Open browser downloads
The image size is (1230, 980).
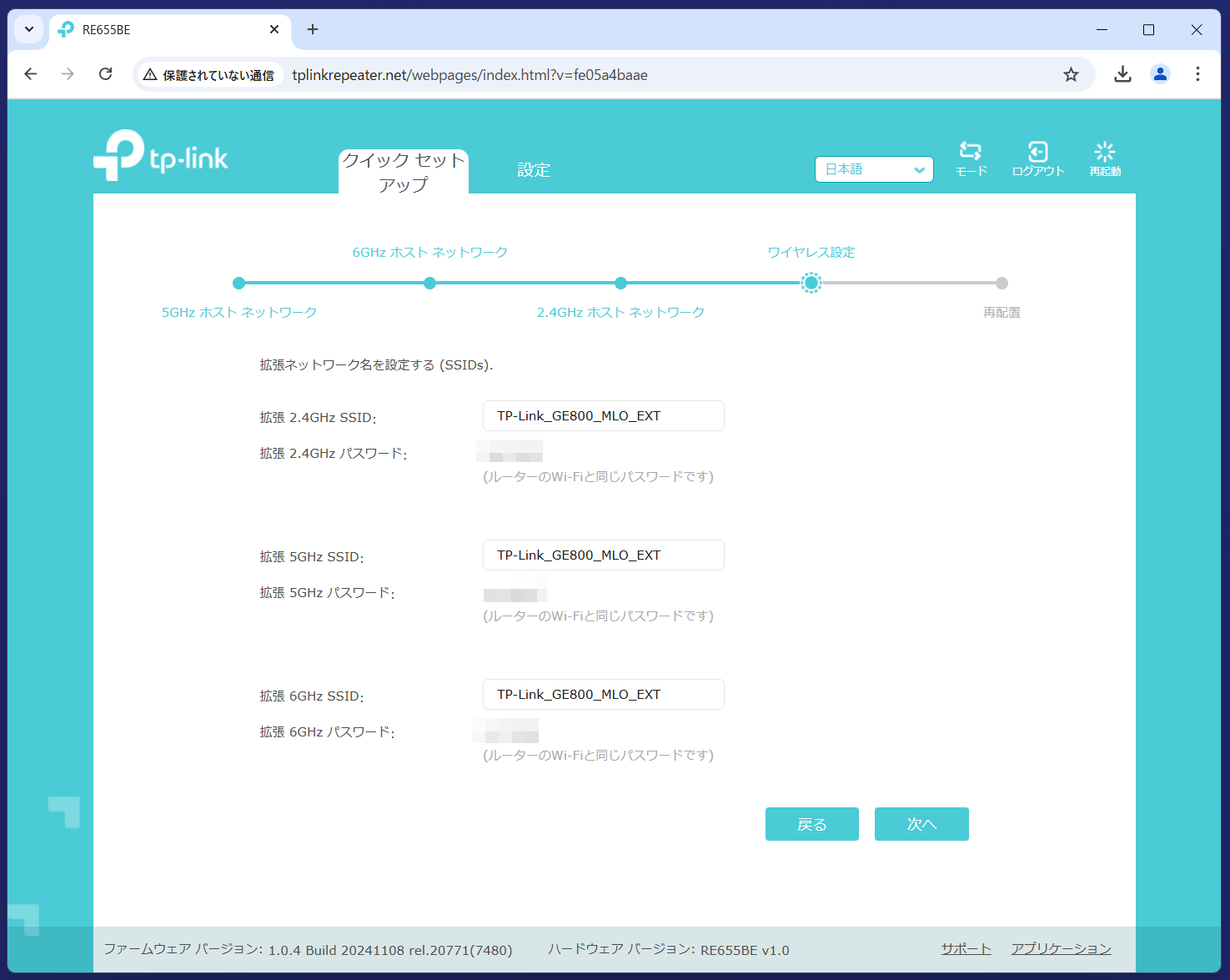(x=1122, y=74)
